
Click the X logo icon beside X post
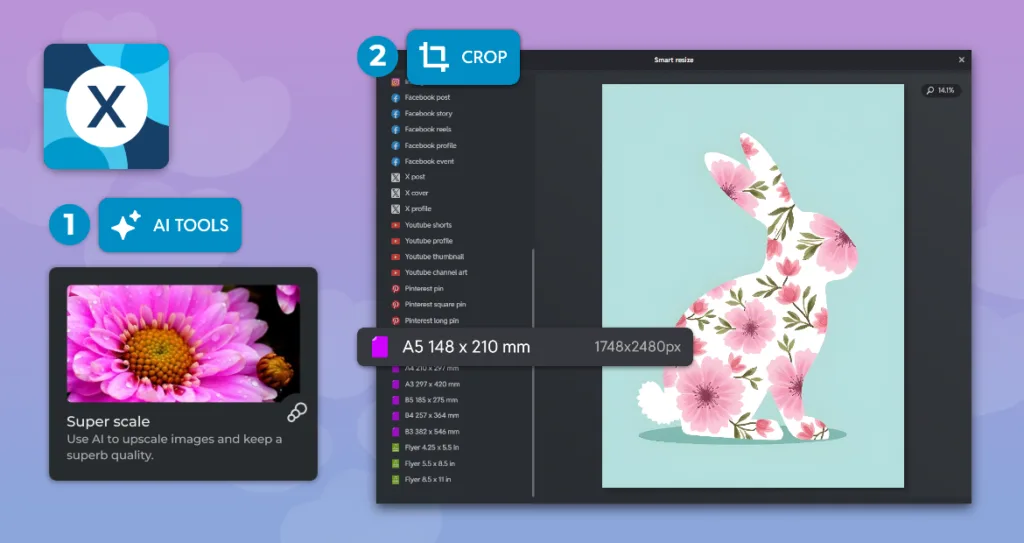[x=395, y=177]
